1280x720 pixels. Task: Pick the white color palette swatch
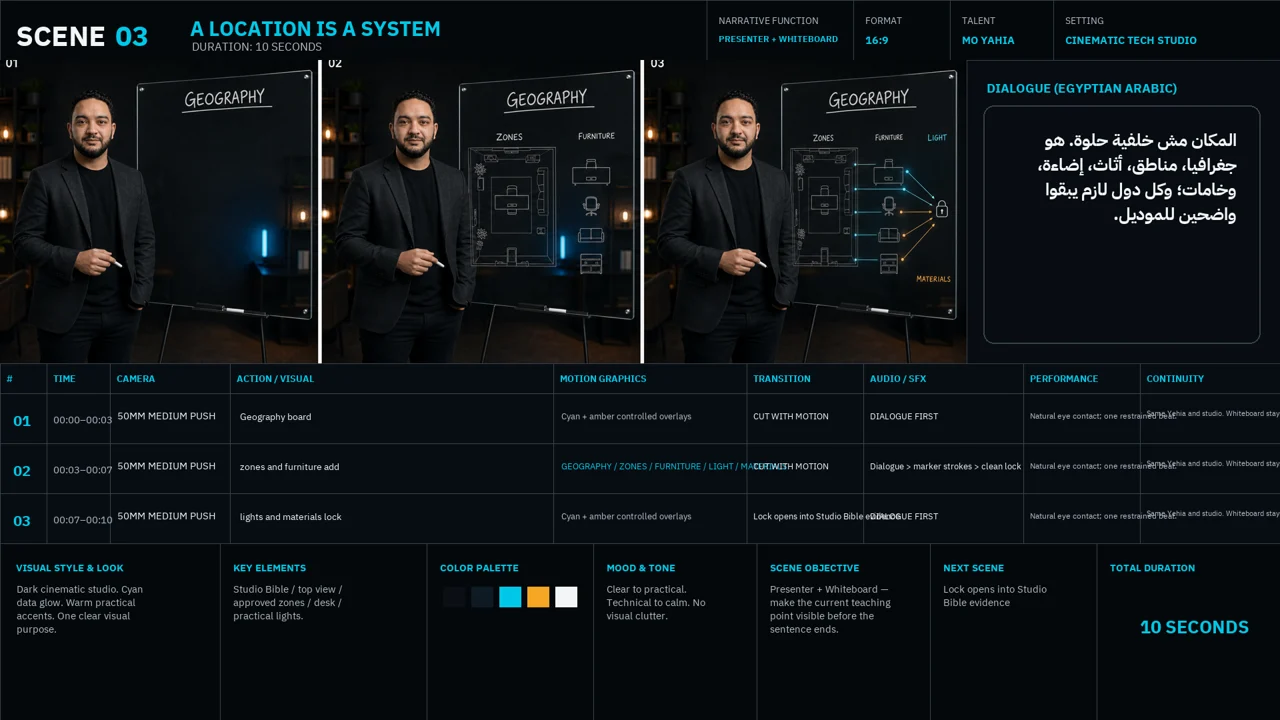pyautogui.click(x=566, y=597)
